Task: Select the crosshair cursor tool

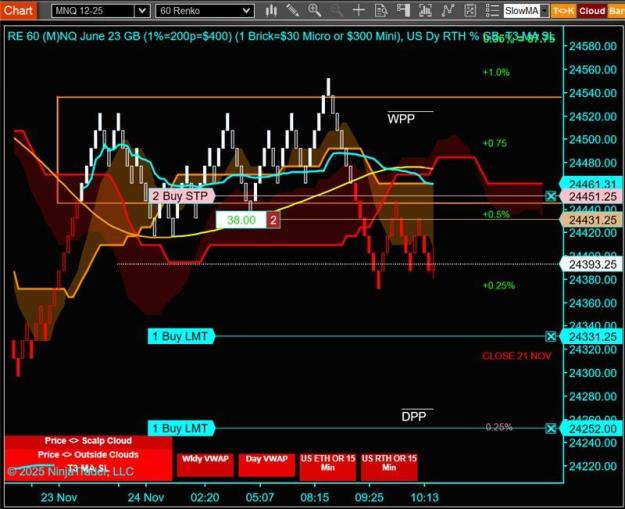Action: click(359, 10)
